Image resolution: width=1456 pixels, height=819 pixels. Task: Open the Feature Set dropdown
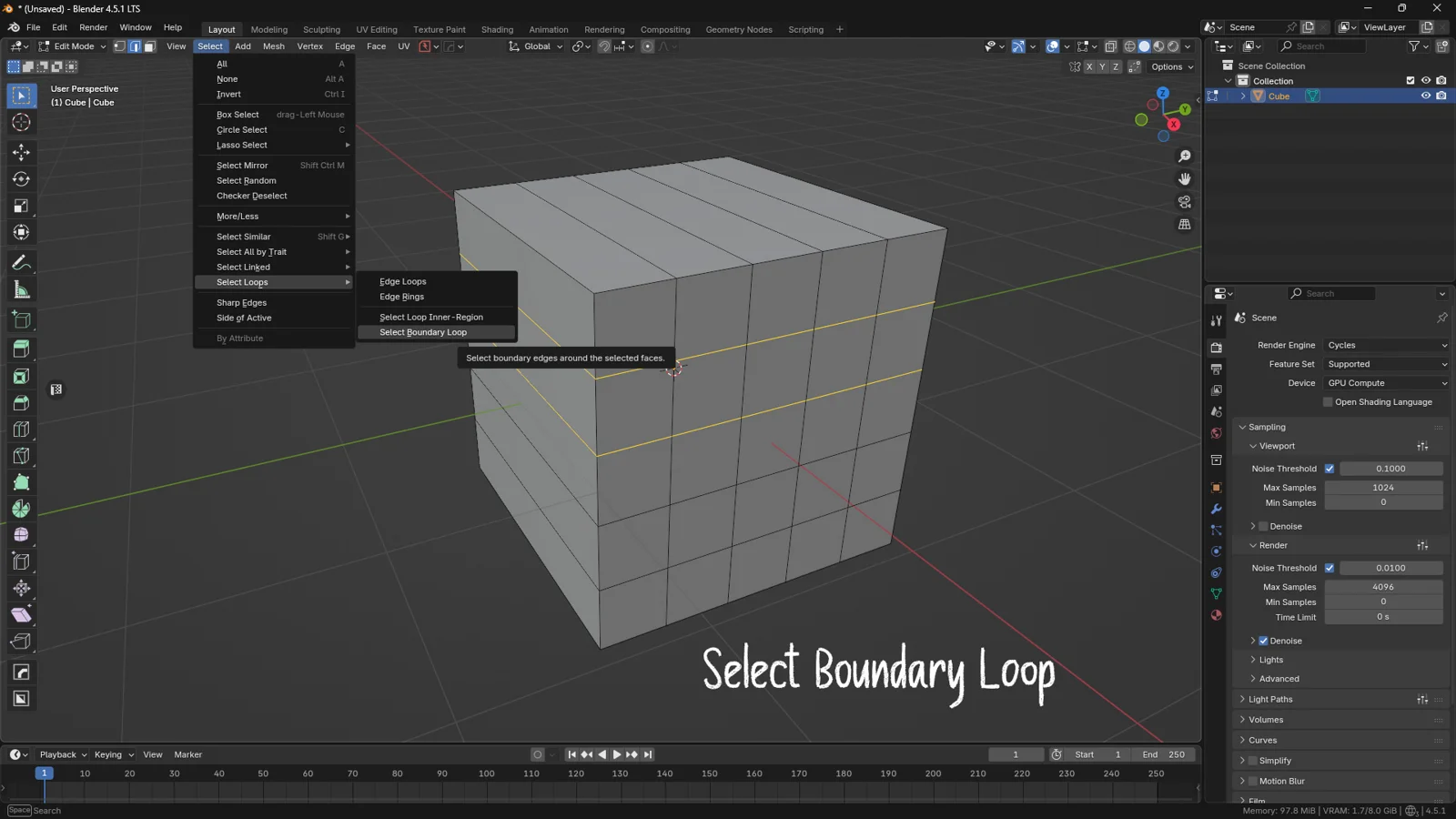coord(1386,364)
